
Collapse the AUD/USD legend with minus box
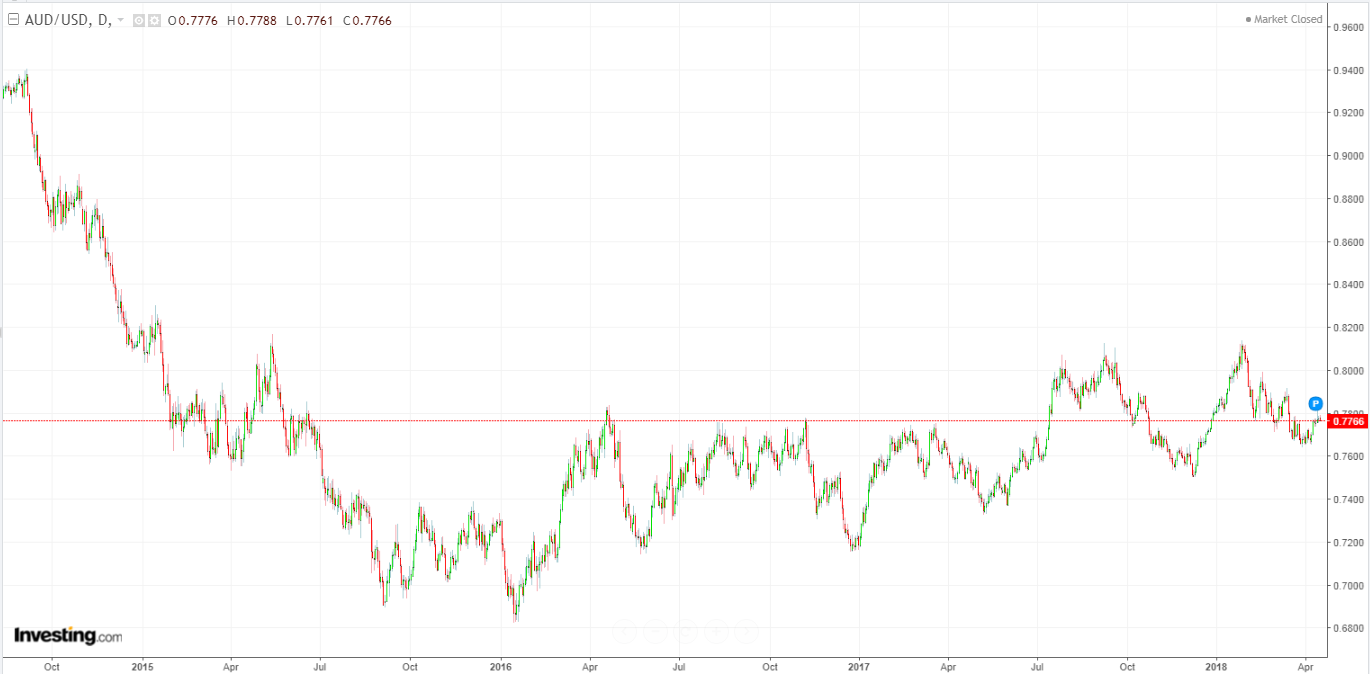coord(13,20)
